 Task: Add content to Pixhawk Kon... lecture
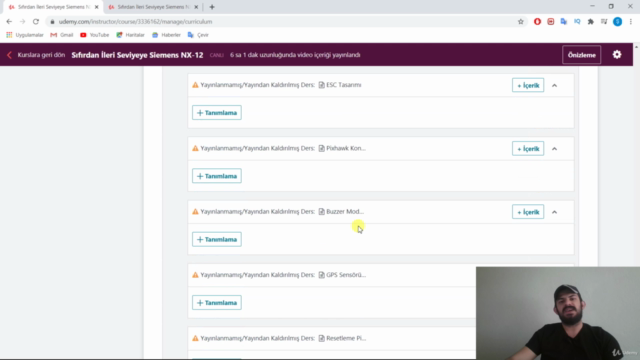(x=528, y=149)
